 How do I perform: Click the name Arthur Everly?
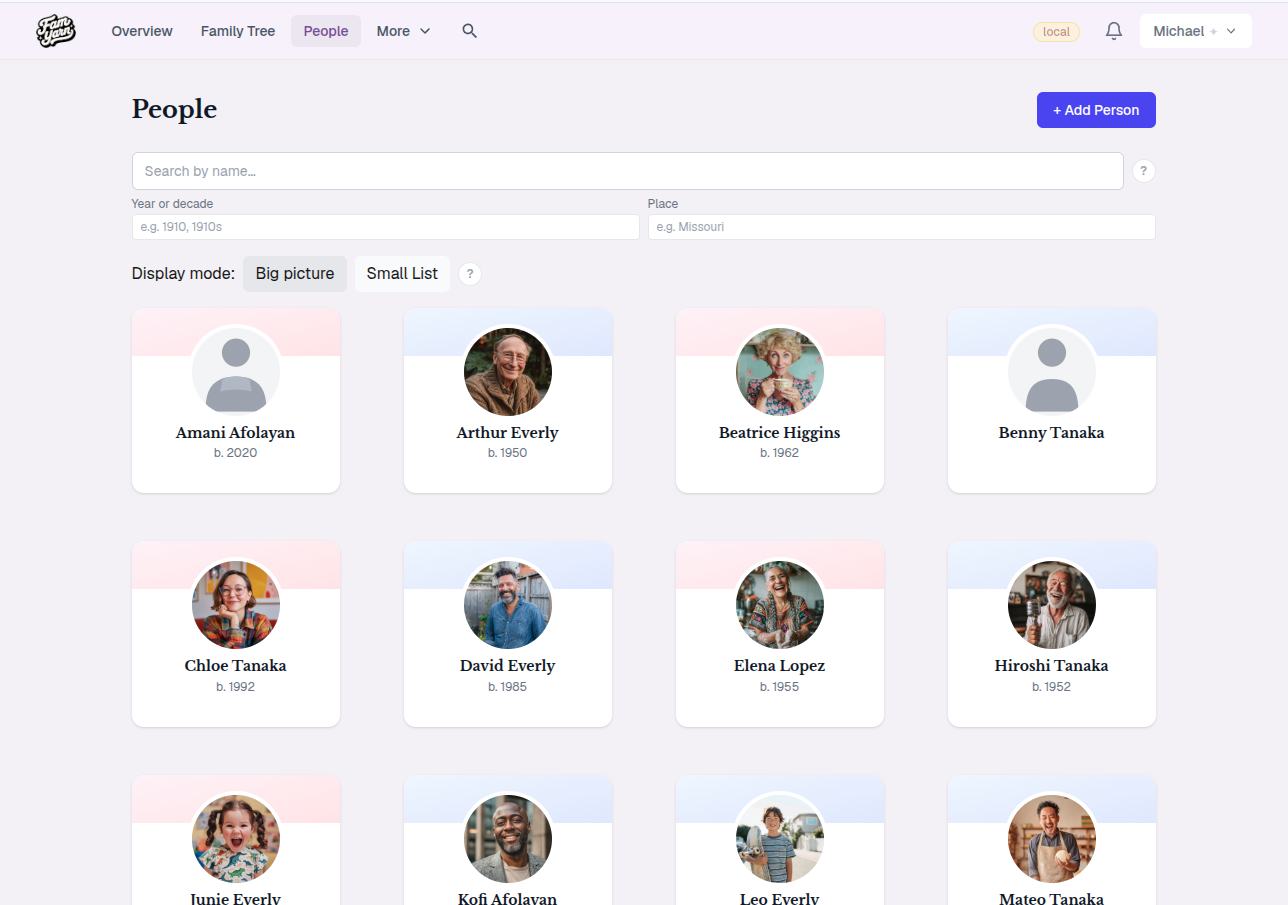508,433
